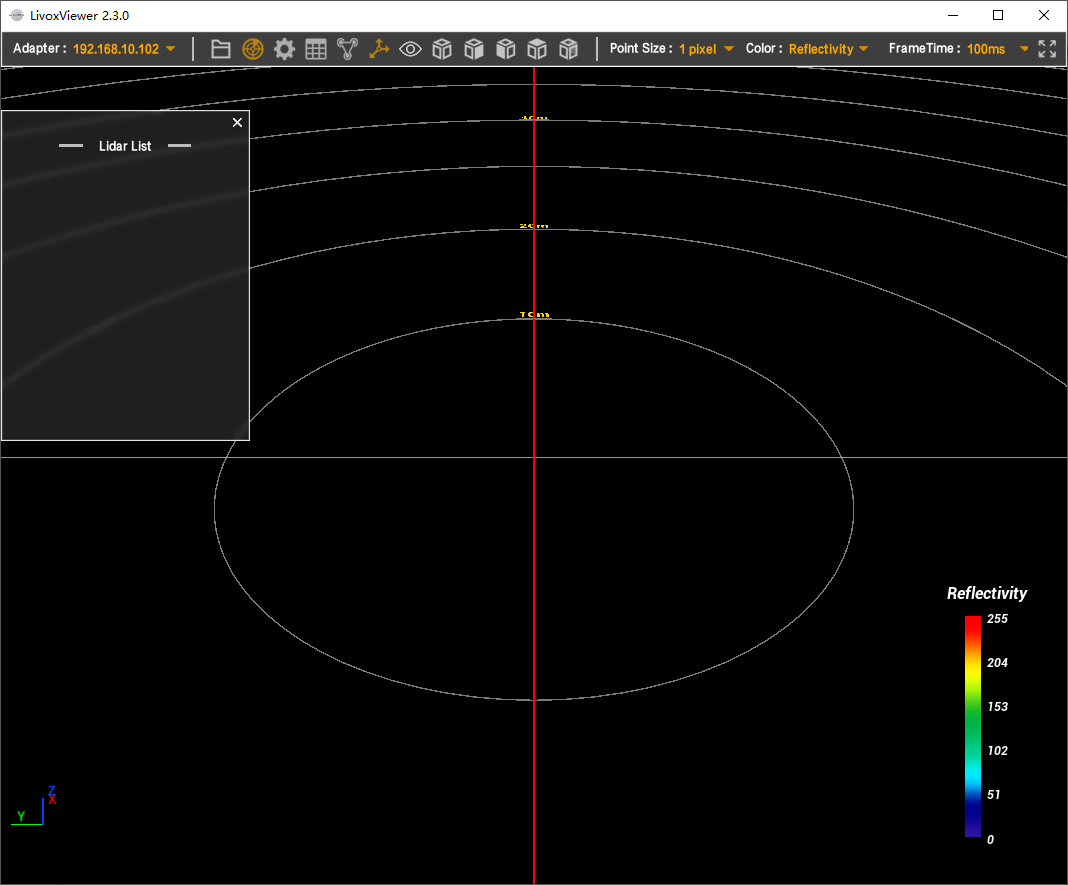Image resolution: width=1068 pixels, height=885 pixels.
Task: Select cube view with right face filled
Action: (474, 49)
